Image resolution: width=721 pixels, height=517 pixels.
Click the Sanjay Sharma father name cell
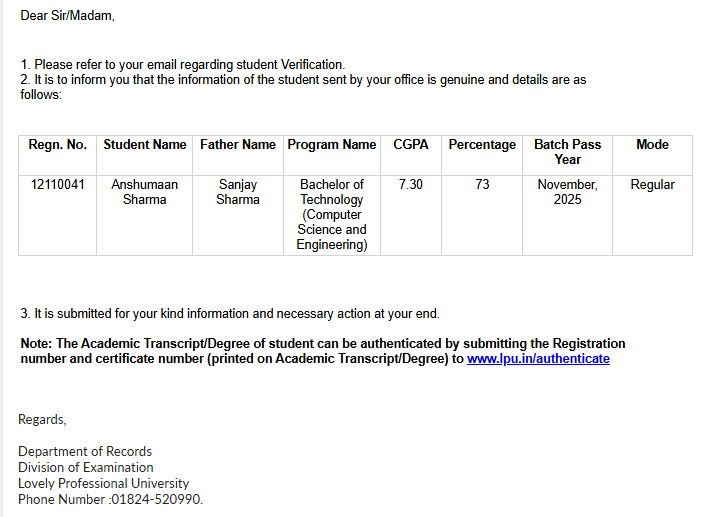[x=238, y=192]
